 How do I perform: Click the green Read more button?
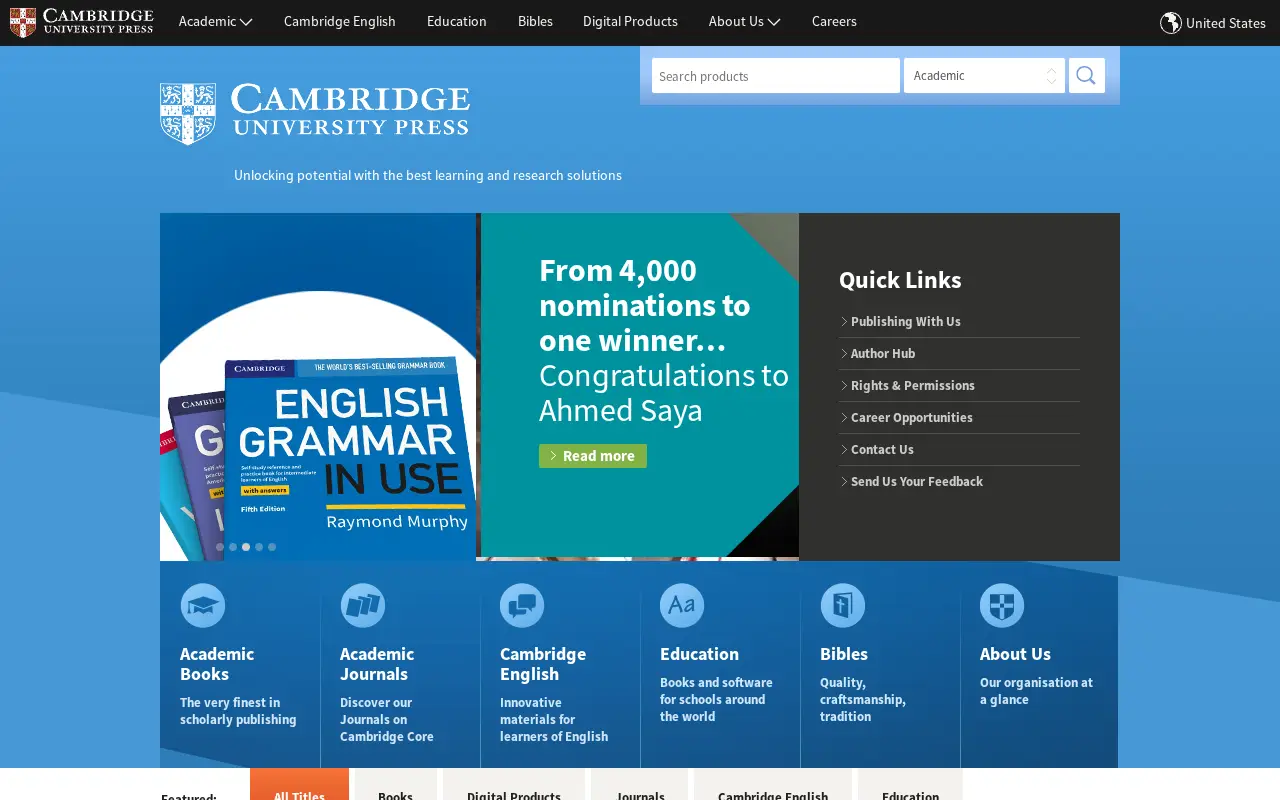click(x=593, y=456)
